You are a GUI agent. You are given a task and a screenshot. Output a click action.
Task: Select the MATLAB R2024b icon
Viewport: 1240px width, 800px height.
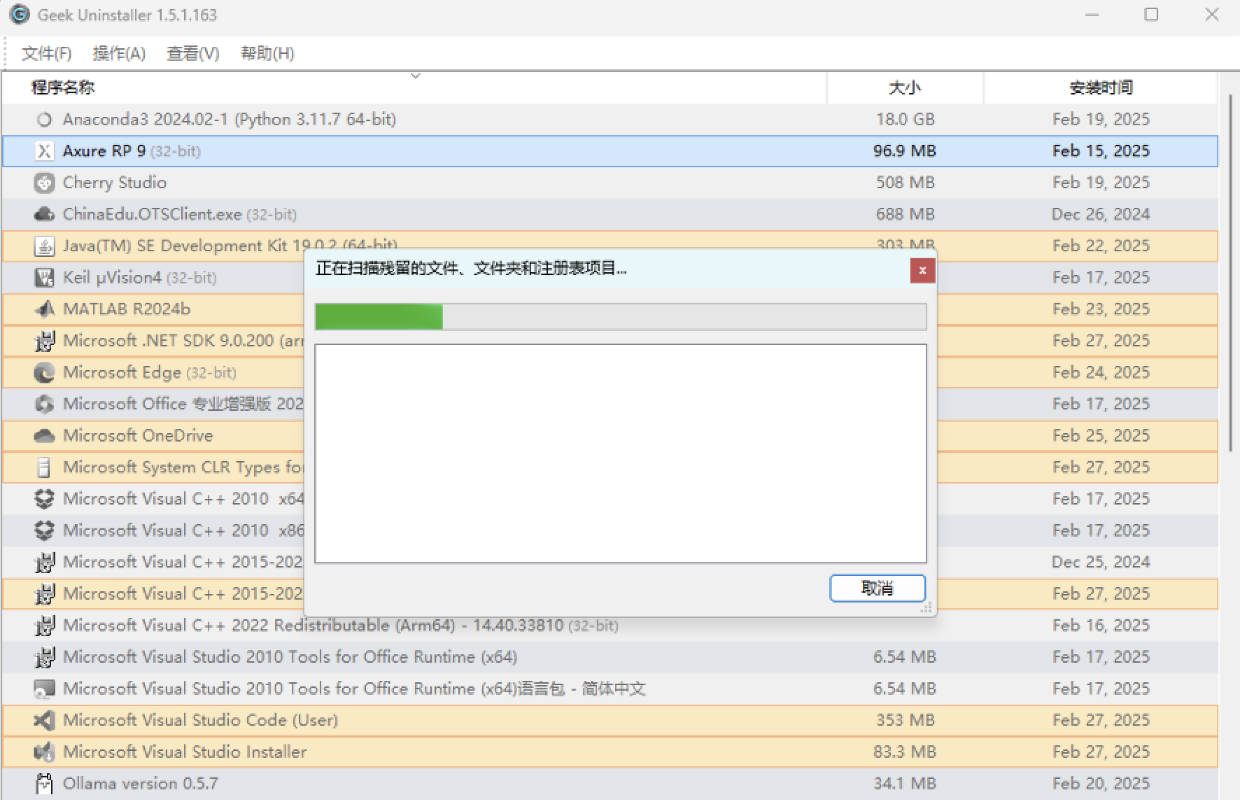[x=43, y=309]
